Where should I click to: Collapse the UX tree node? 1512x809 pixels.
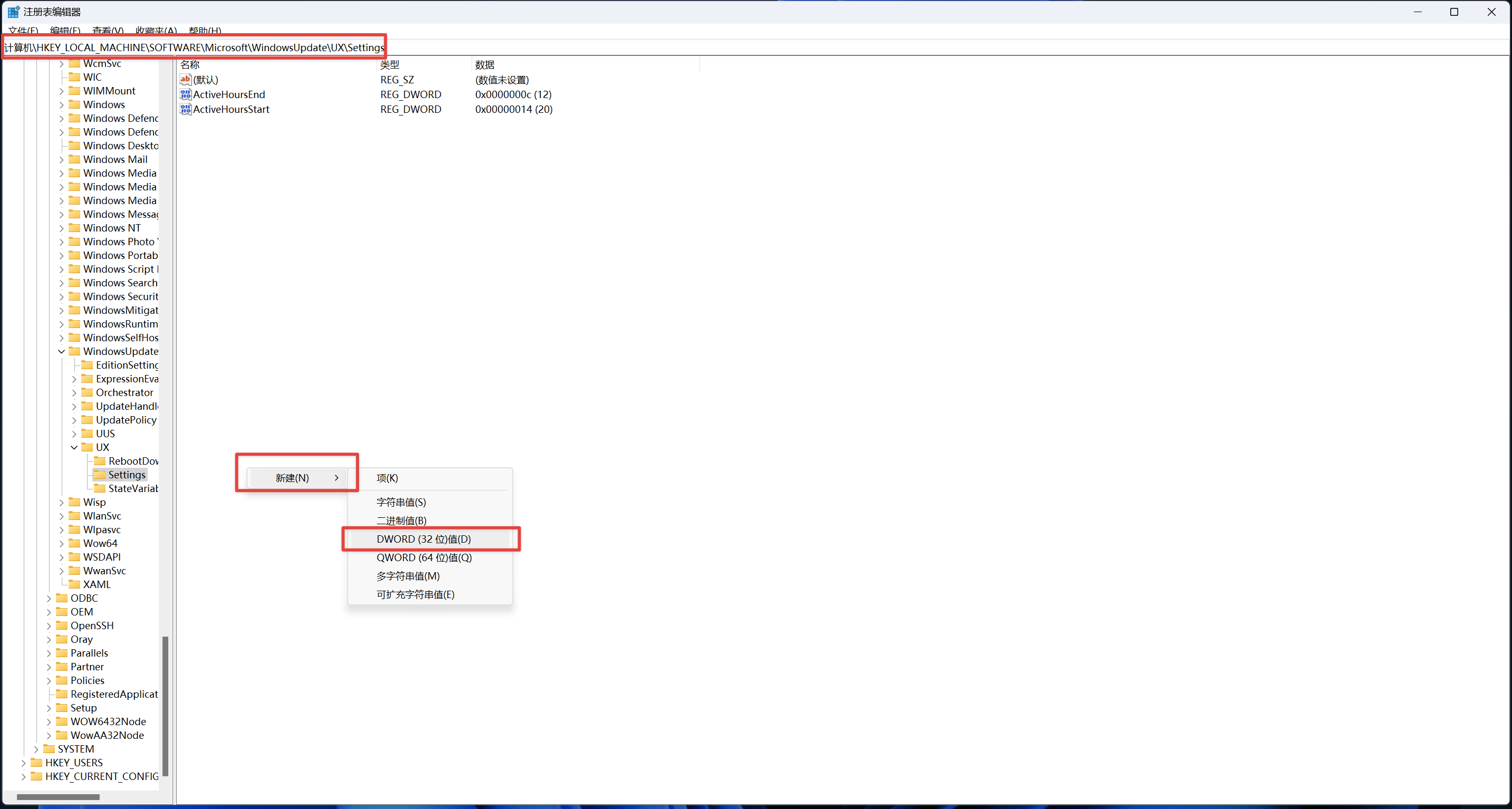point(74,448)
